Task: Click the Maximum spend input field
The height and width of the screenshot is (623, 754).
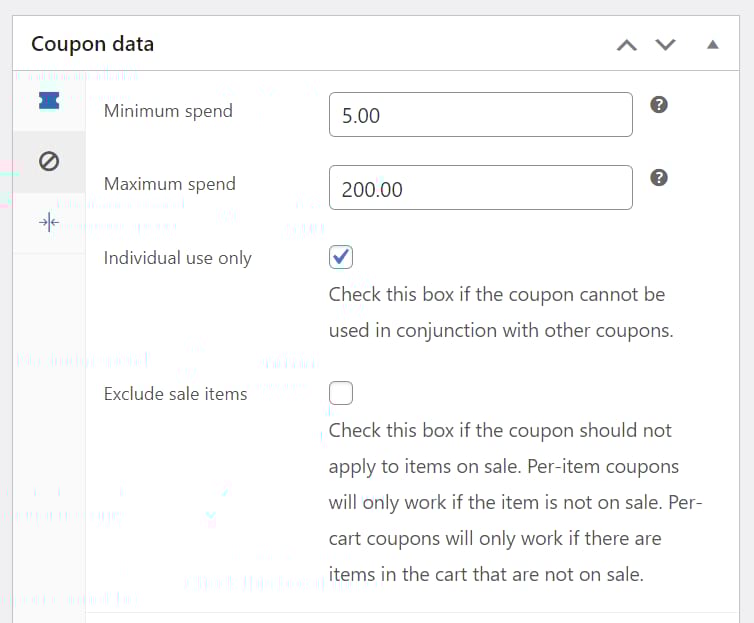Action: tap(481, 187)
